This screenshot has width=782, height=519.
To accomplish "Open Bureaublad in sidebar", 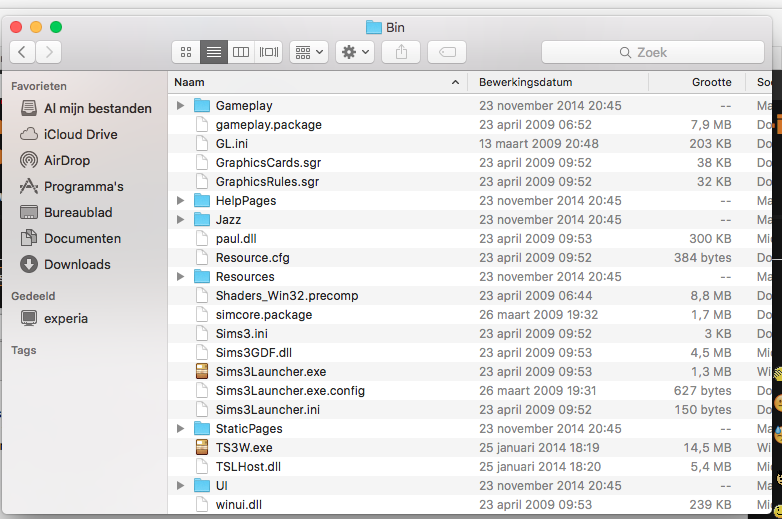I will (x=66, y=212).
